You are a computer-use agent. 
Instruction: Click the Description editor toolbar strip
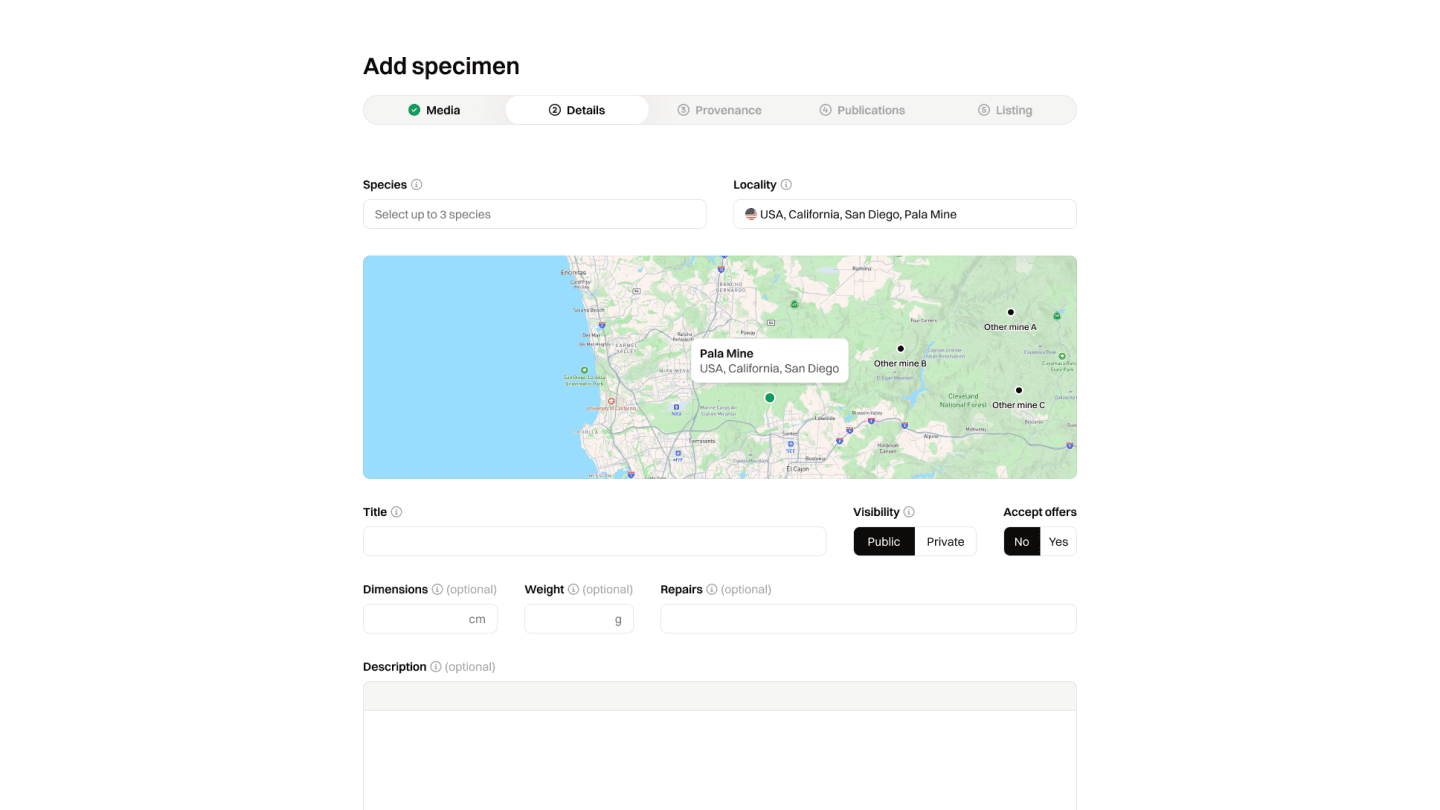pyautogui.click(x=720, y=697)
